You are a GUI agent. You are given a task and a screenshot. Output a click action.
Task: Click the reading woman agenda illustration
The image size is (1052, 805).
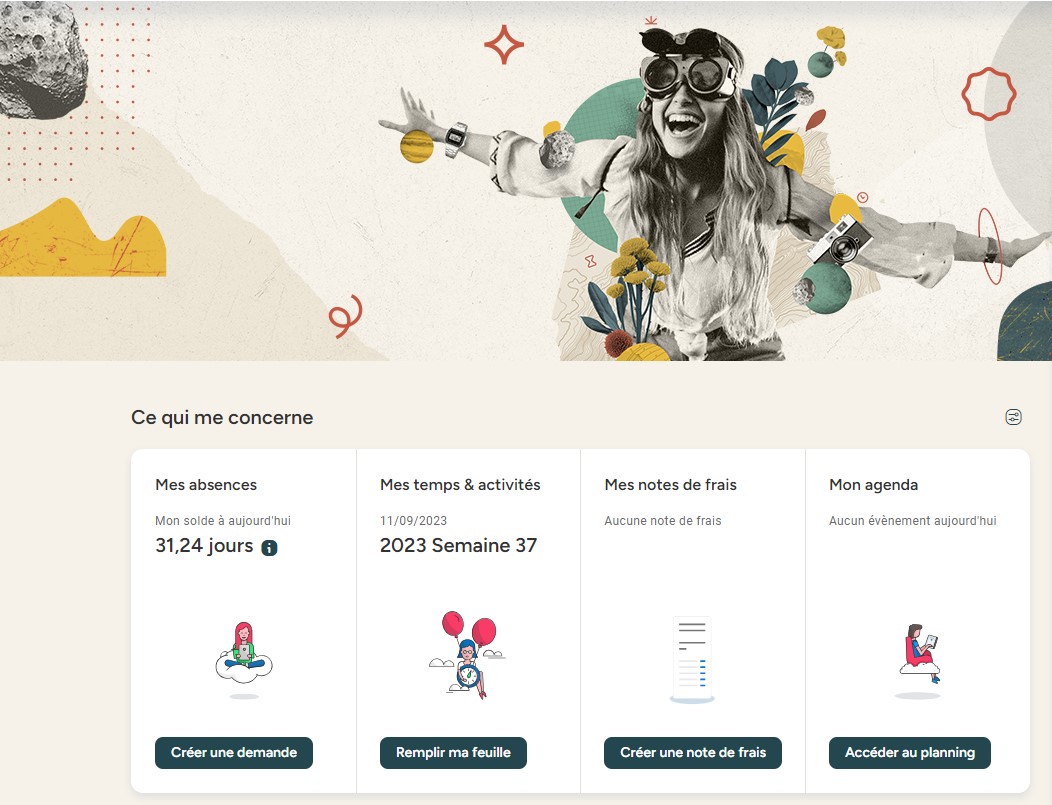click(x=919, y=661)
